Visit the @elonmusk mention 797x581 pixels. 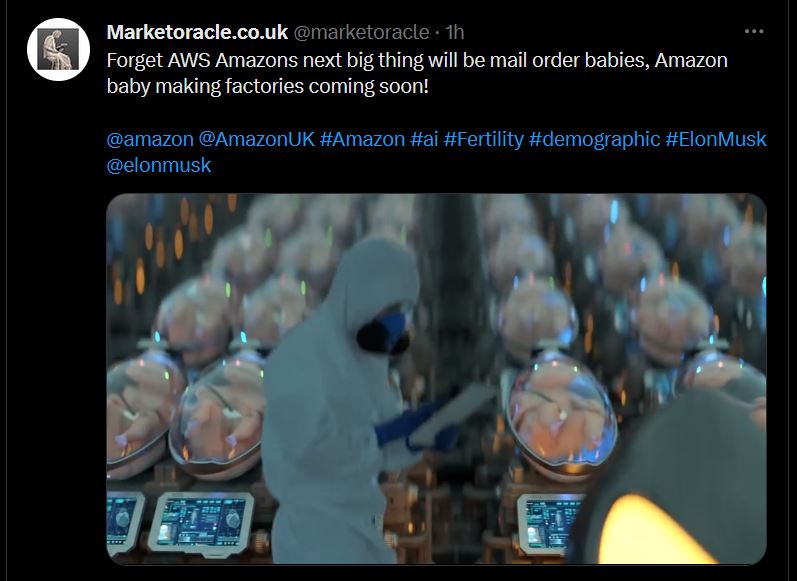point(159,165)
